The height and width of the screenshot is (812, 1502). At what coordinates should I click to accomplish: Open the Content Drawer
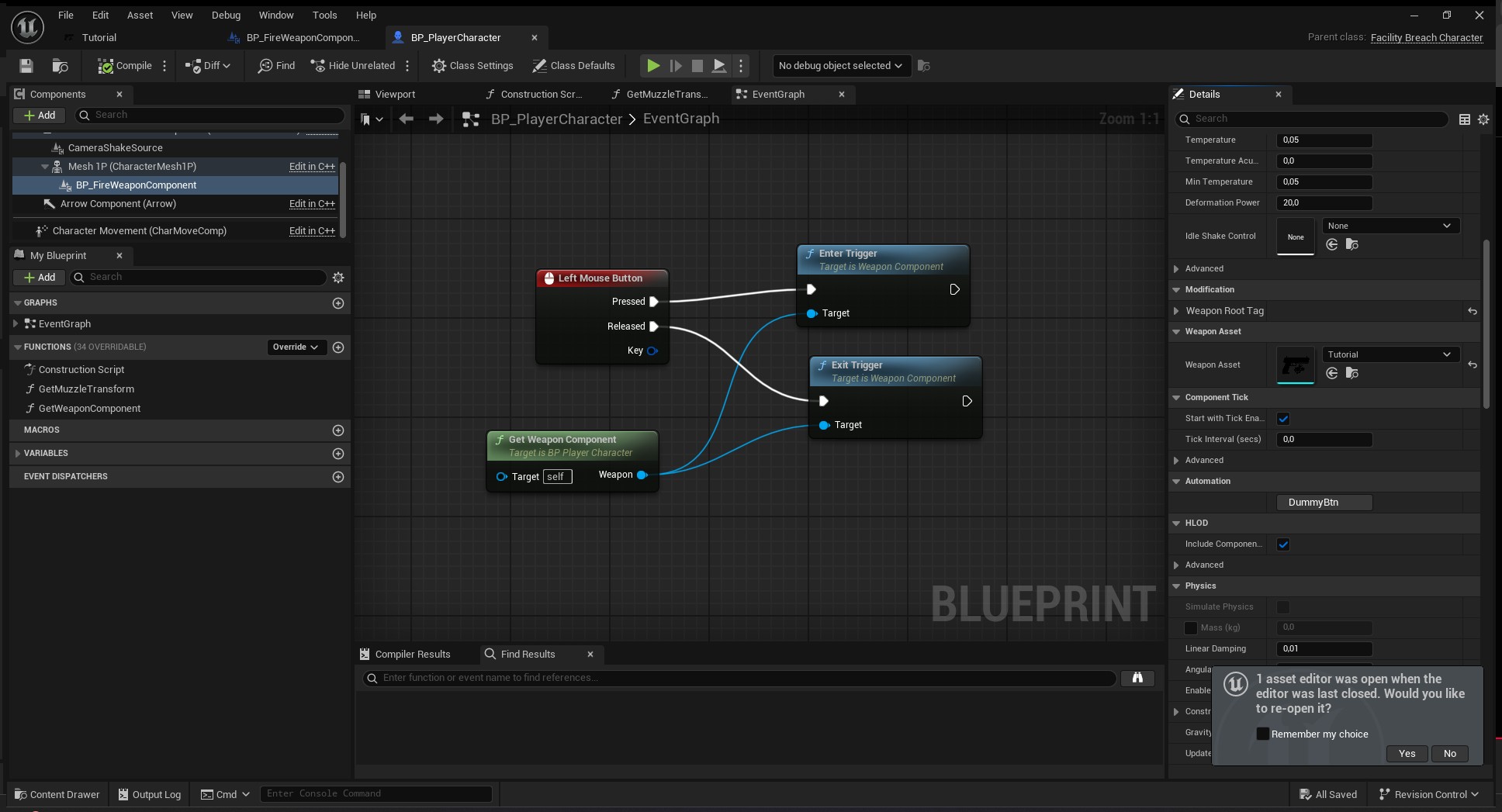[57, 794]
